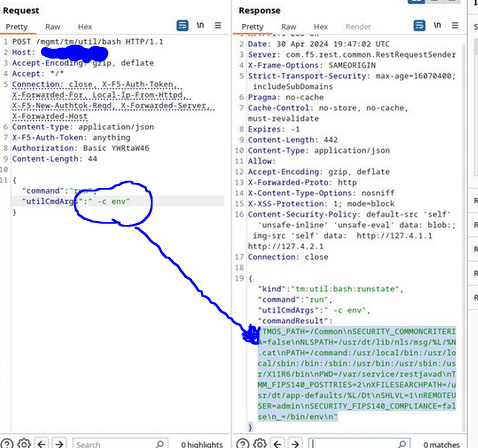
Task: Open the Response panel Raw tab
Action: click(x=288, y=27)
